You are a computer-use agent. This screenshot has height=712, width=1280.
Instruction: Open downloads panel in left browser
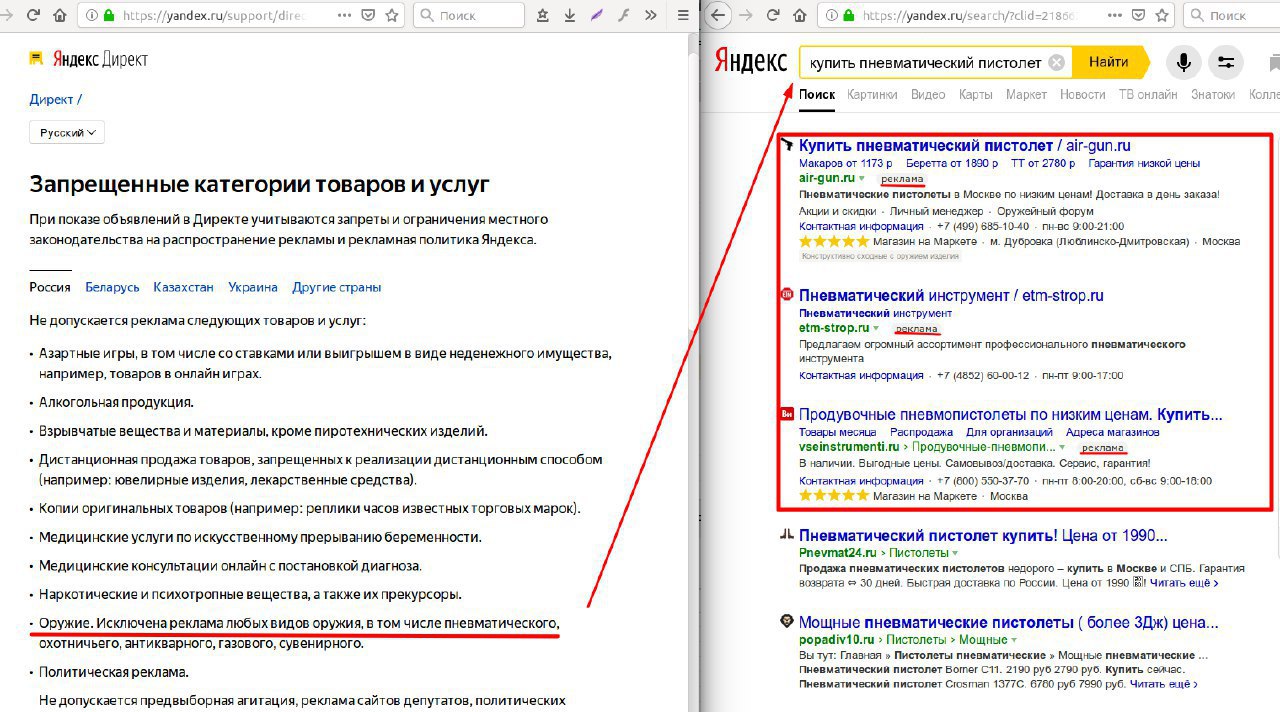coord(570,15)
